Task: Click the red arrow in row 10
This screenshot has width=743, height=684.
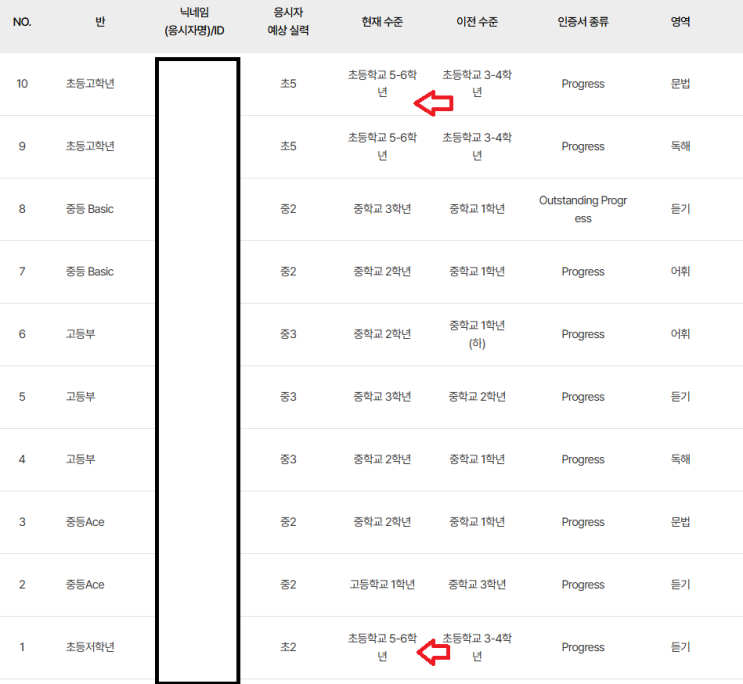Action: [x=434, y=102]
